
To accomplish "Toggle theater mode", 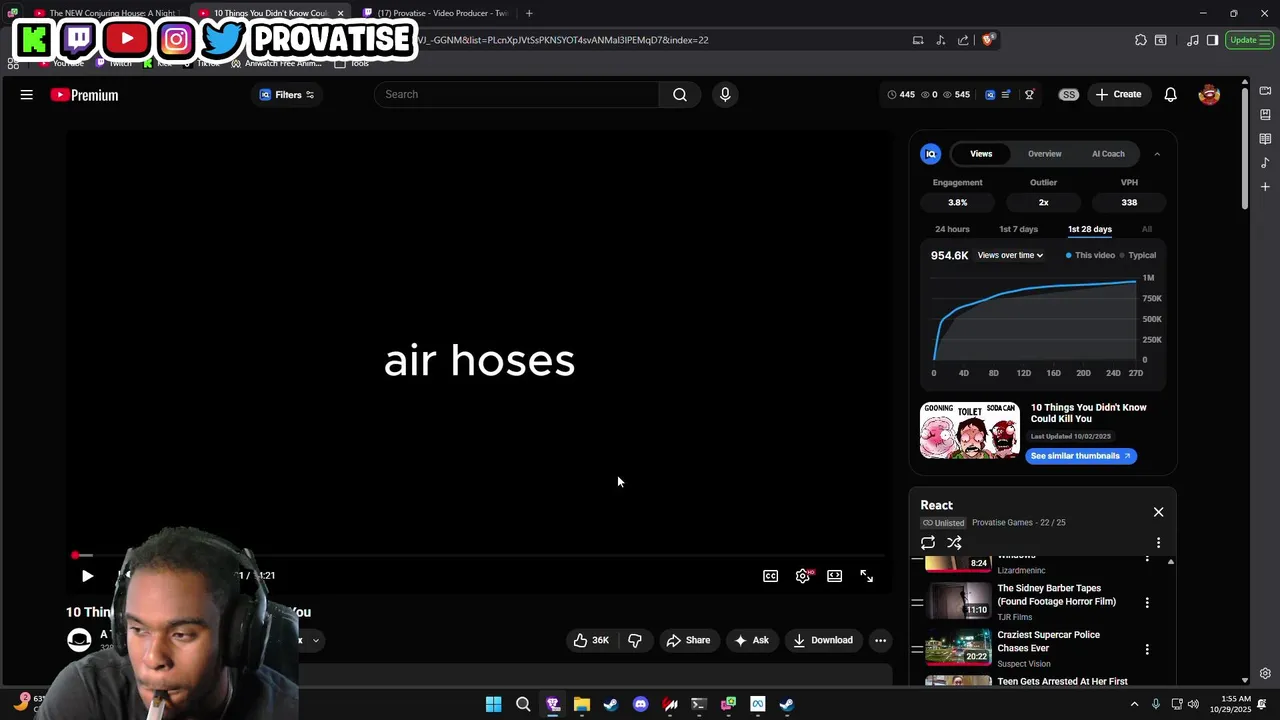I will 834,576.
